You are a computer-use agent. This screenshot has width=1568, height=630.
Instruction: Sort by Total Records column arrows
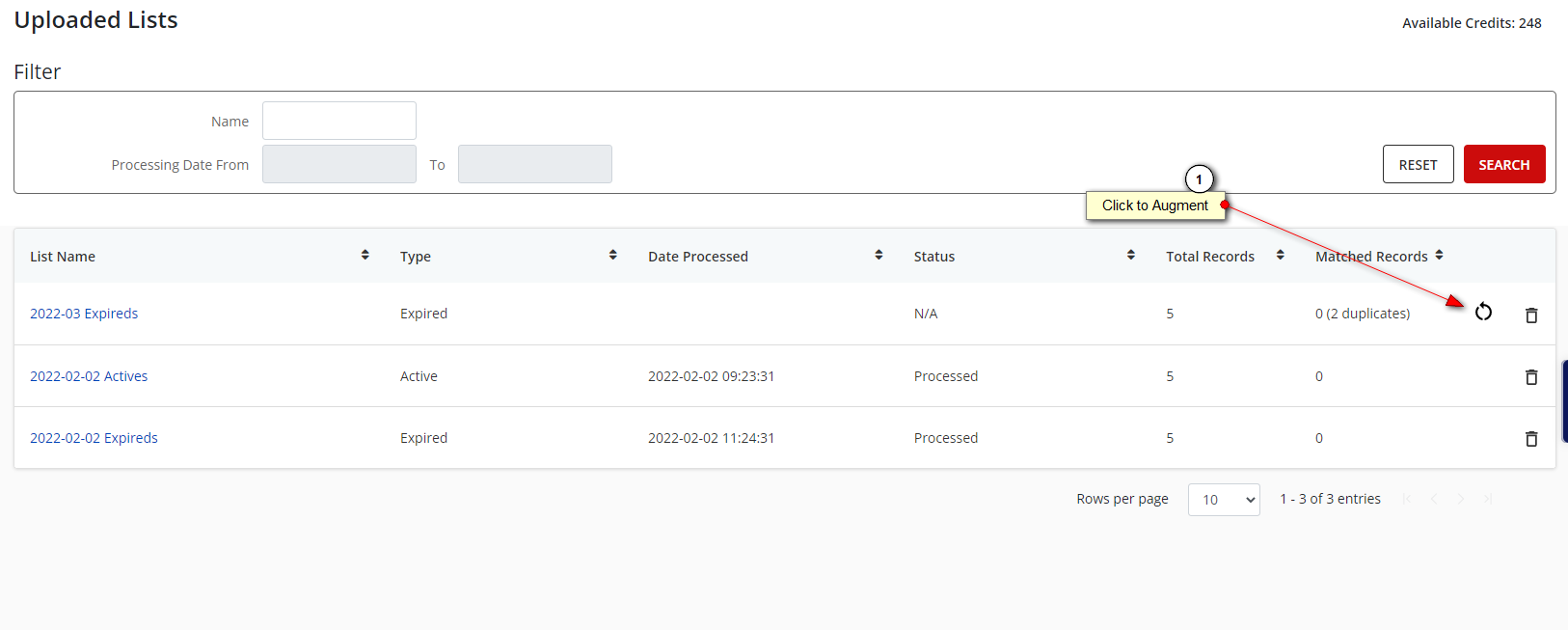[x=1281, y=255]
